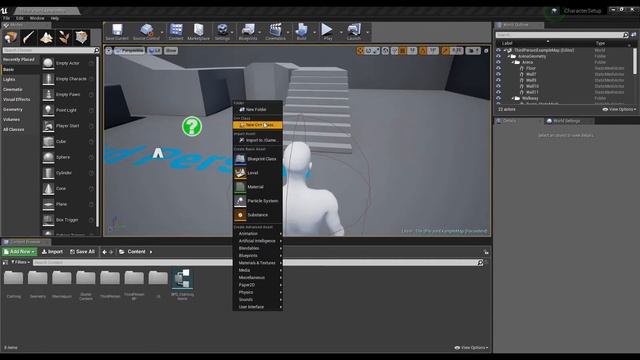Toggle visibility of Walkway folder
Image resolution: width=640 pixels, height=360 pixels.
498,98
